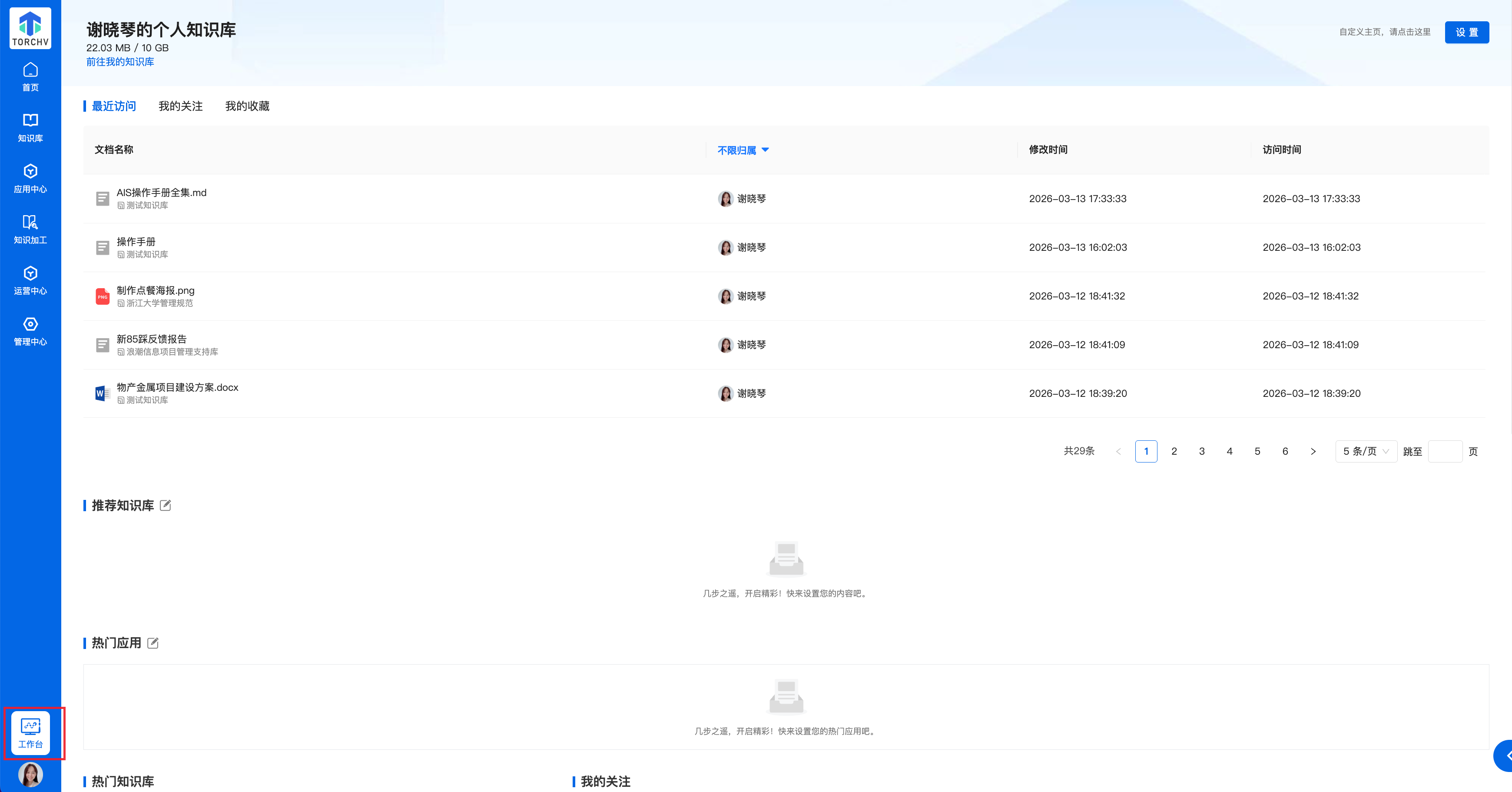Image resolution: width=1512 pixels, height=792 pixels.
Task: Click edit icon beside 热门应用
Action: 153,643
